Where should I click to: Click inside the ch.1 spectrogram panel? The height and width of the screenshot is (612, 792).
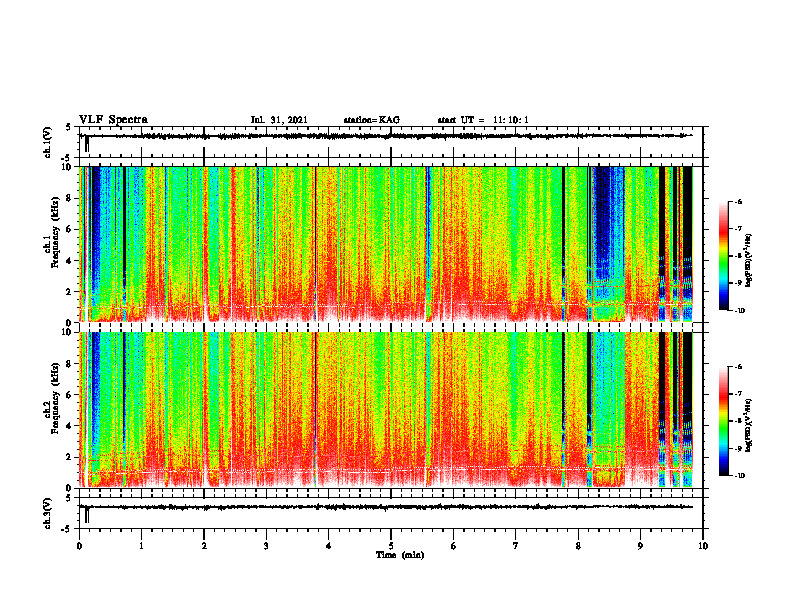point(390,244)
